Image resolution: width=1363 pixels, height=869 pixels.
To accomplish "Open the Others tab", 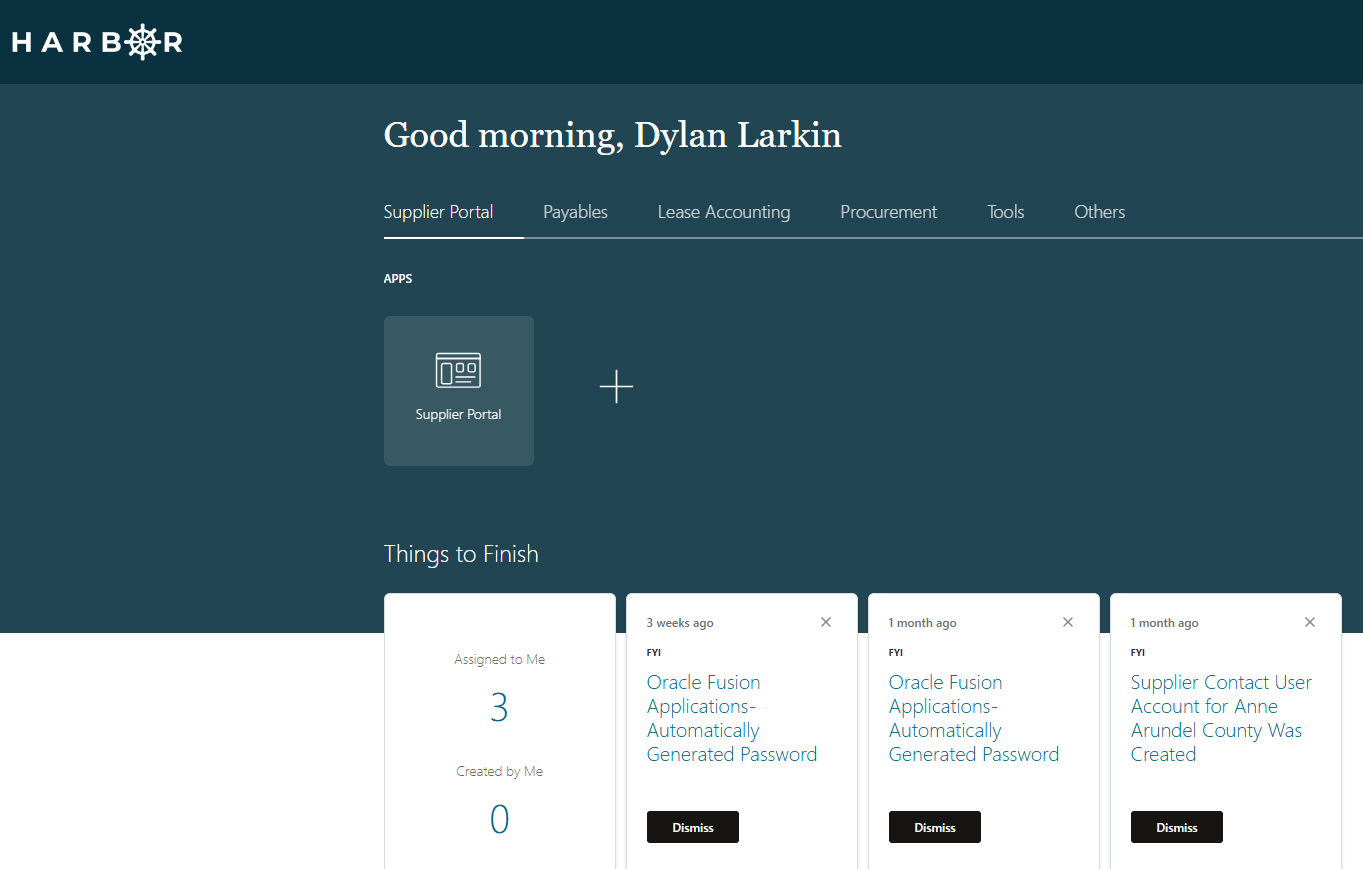I will (x=1100, y=212).
